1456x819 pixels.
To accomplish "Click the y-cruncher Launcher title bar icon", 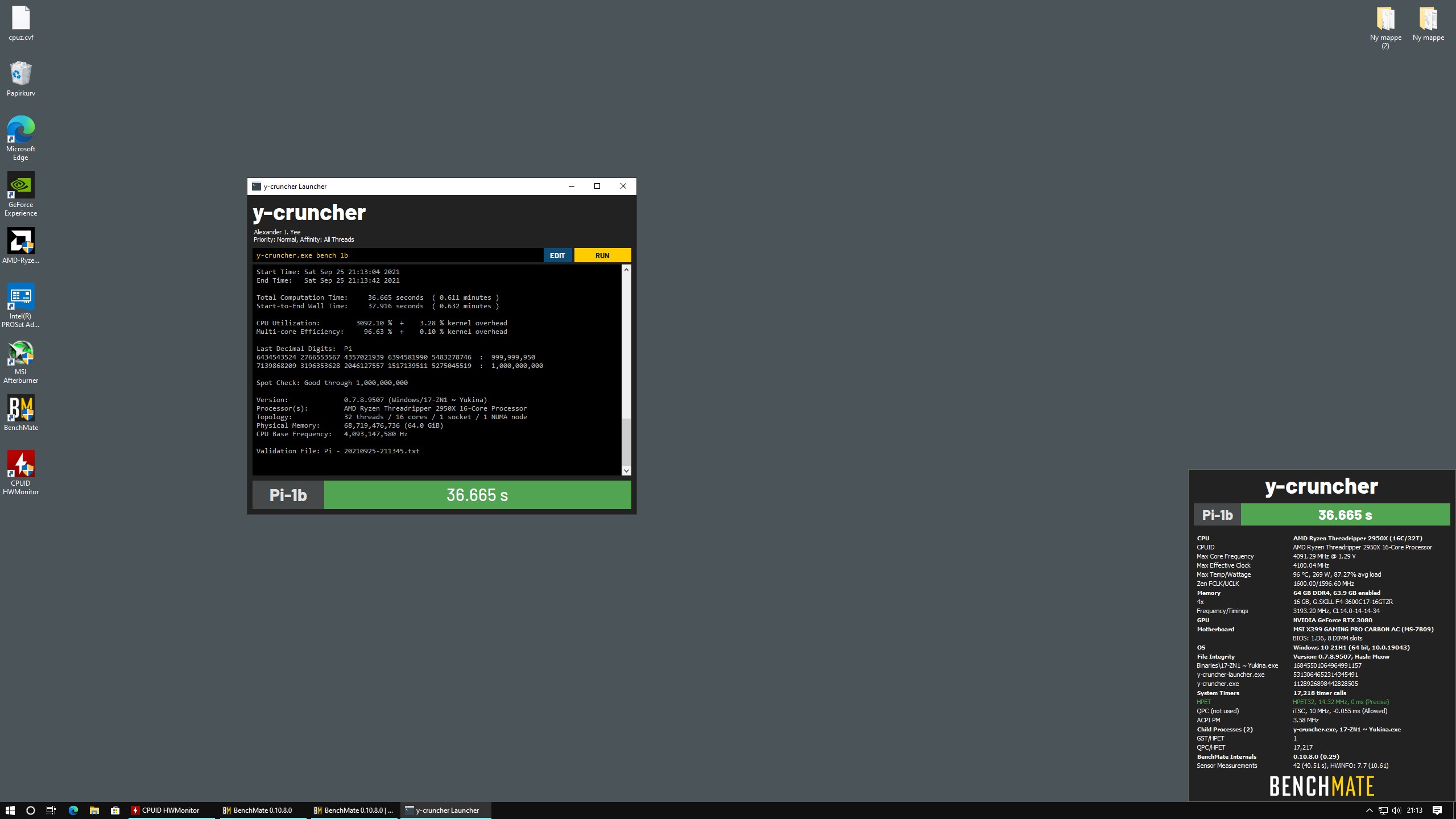I will pos(257,187).
